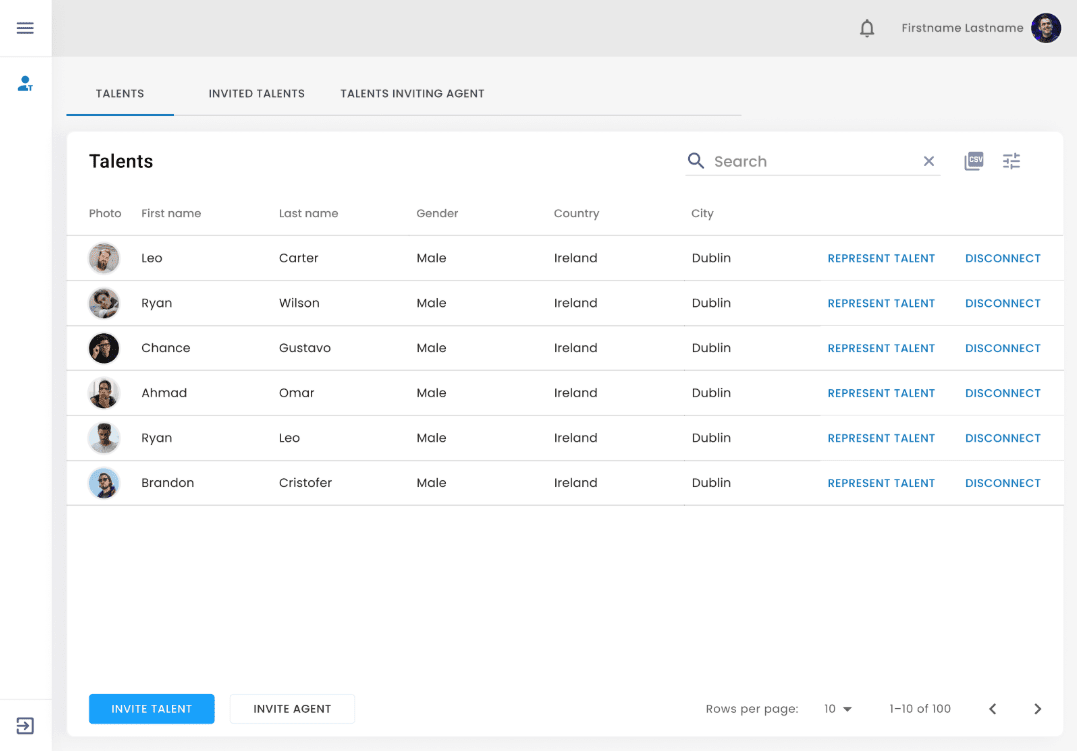Export the talents table as CSV
1077x751 pixels.
click(x=973, y=161)
